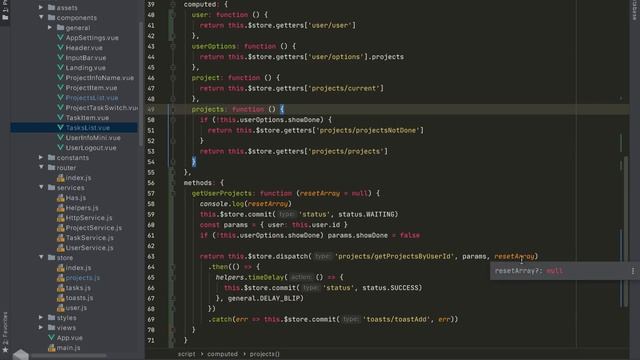Open ProjectTaskSwitch.vue file
Viewport: 640px width, 360px height.
point(102,108)
